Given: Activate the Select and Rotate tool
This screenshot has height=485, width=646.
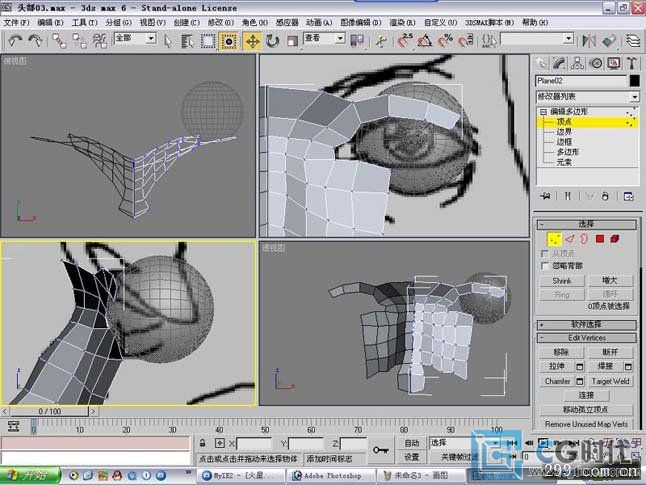Looking at the screenshot, I should pyautogui.click(x=272, y=40).
